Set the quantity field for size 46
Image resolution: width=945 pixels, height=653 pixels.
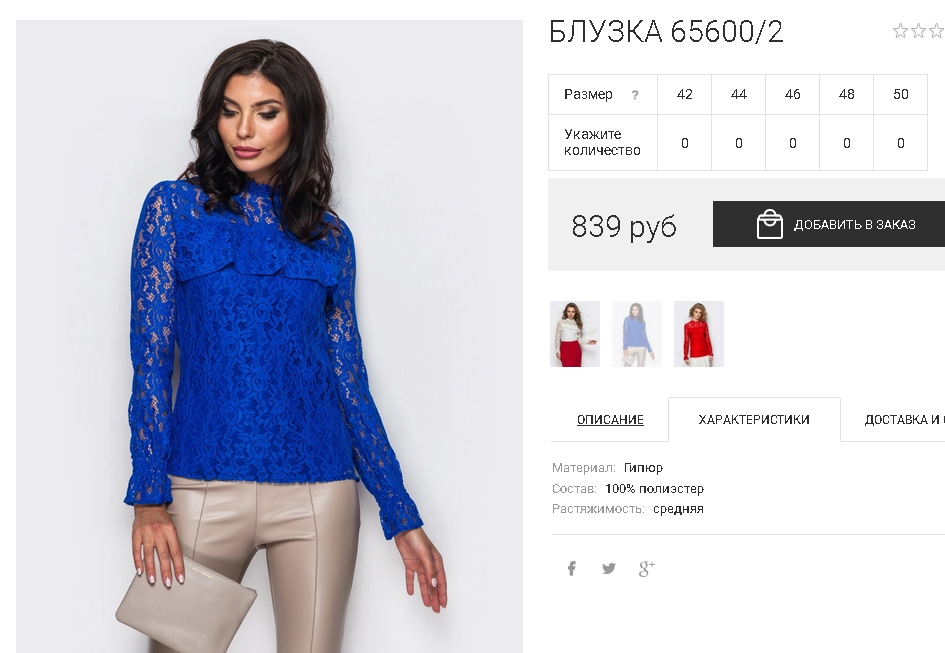(x=793, y=144)
